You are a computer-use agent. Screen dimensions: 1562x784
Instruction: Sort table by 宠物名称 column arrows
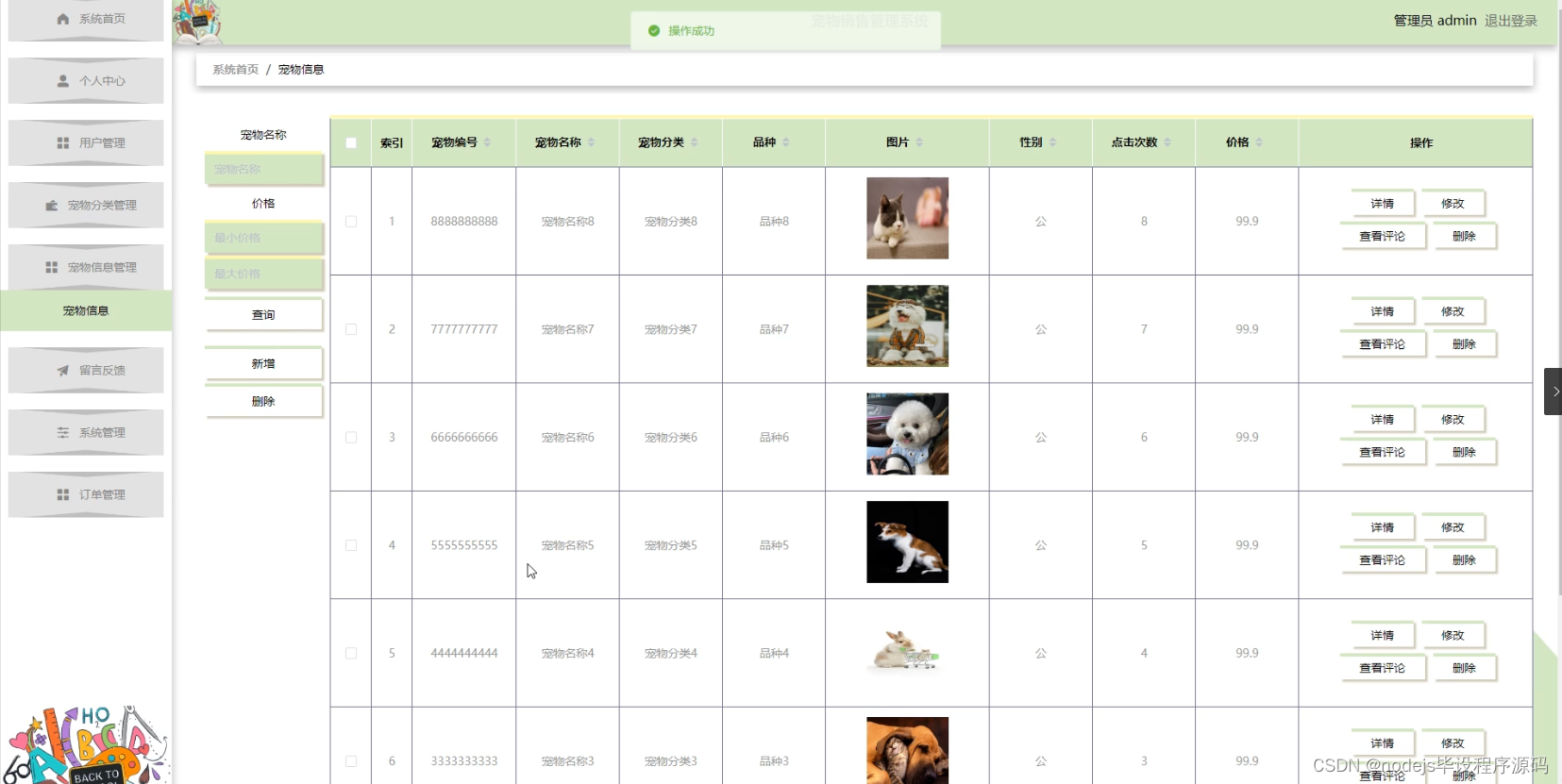591,142
